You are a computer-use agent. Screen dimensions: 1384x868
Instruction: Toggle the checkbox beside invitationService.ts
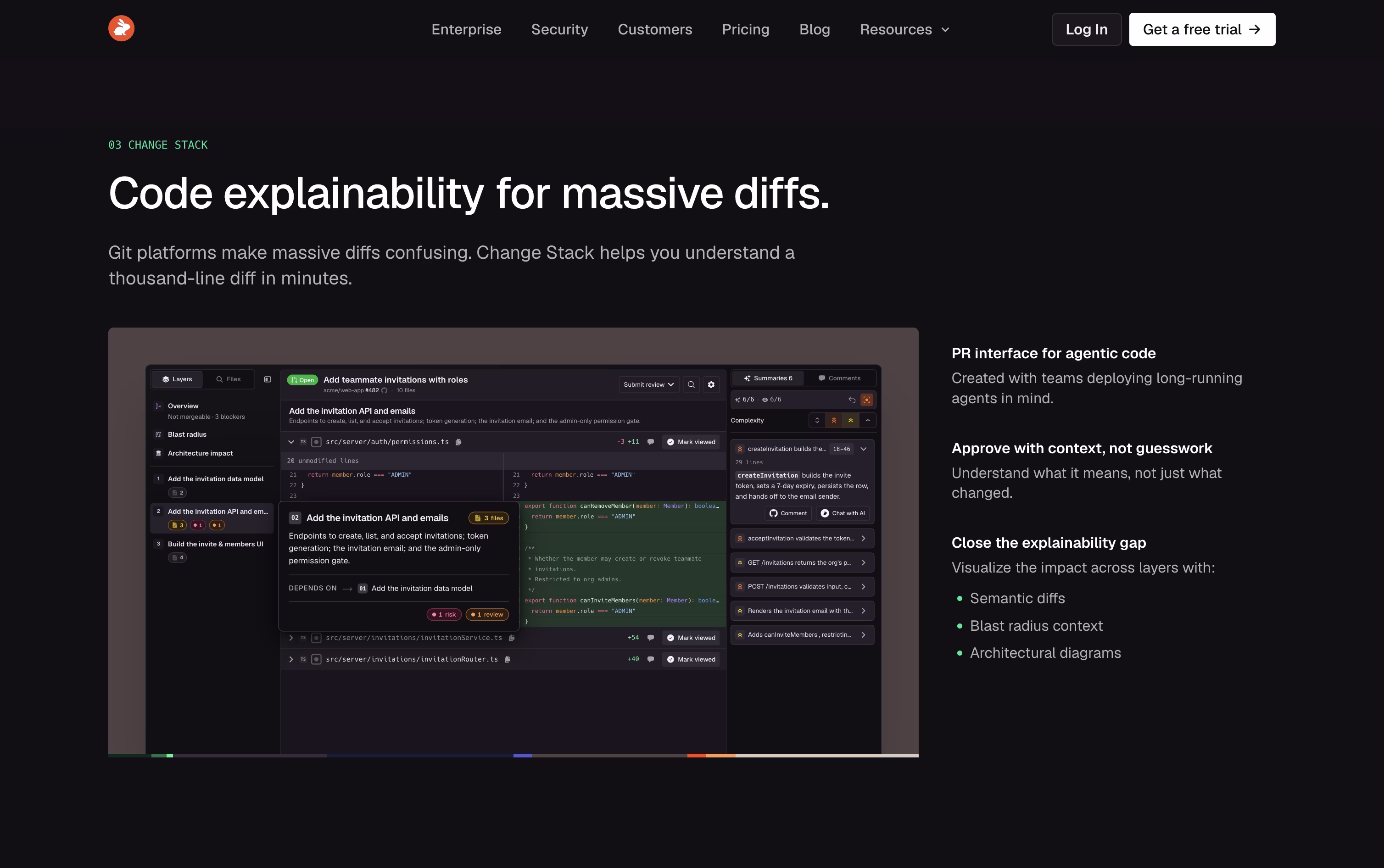(x=316, y=638)
